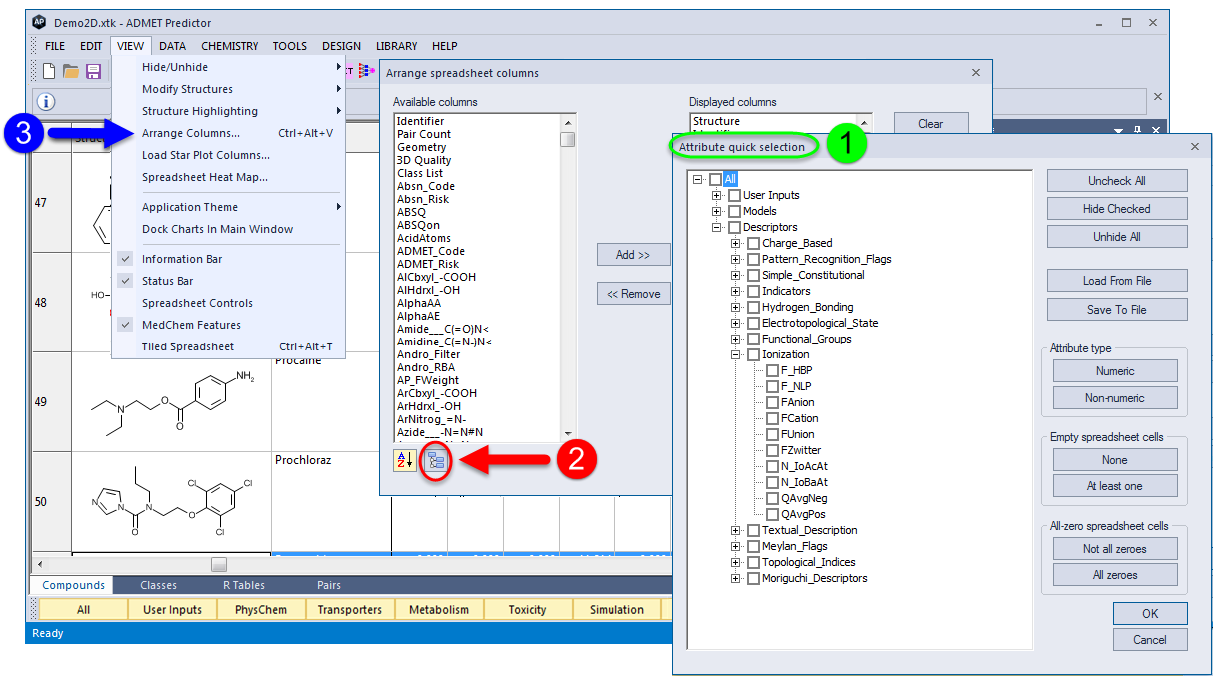1223x687 pixels.
Task: Switch to the R Tables tab
Action: click(x=244, y=585)
